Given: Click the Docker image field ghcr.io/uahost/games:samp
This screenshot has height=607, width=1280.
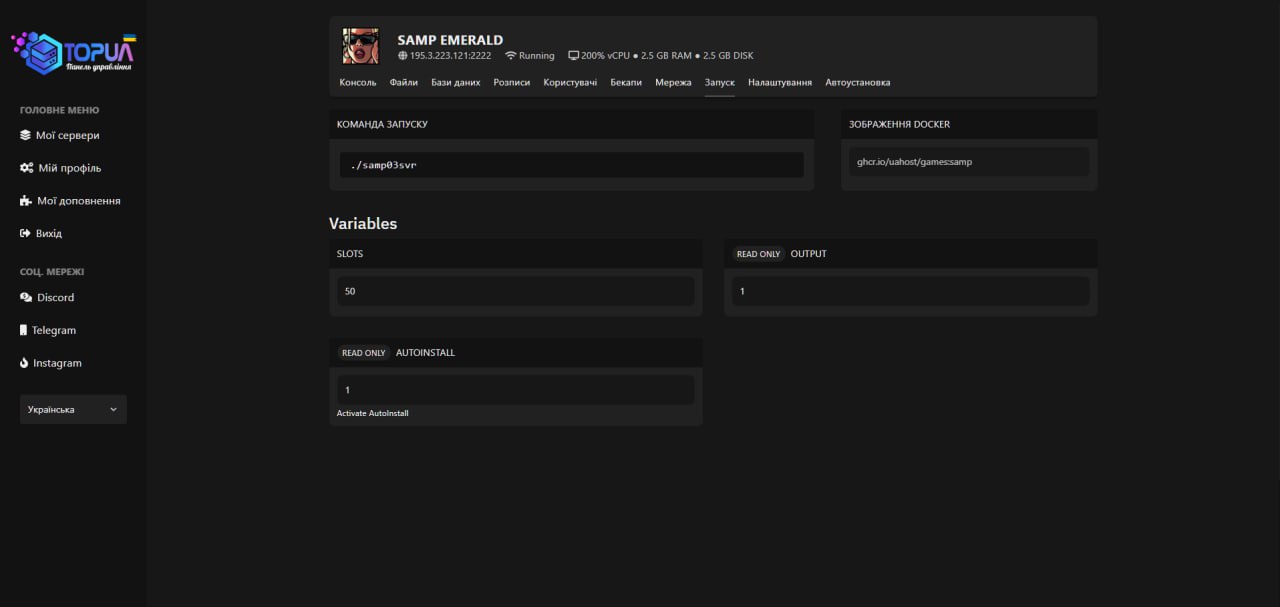Looking at the screenshot, I should (x=968, y=161).
